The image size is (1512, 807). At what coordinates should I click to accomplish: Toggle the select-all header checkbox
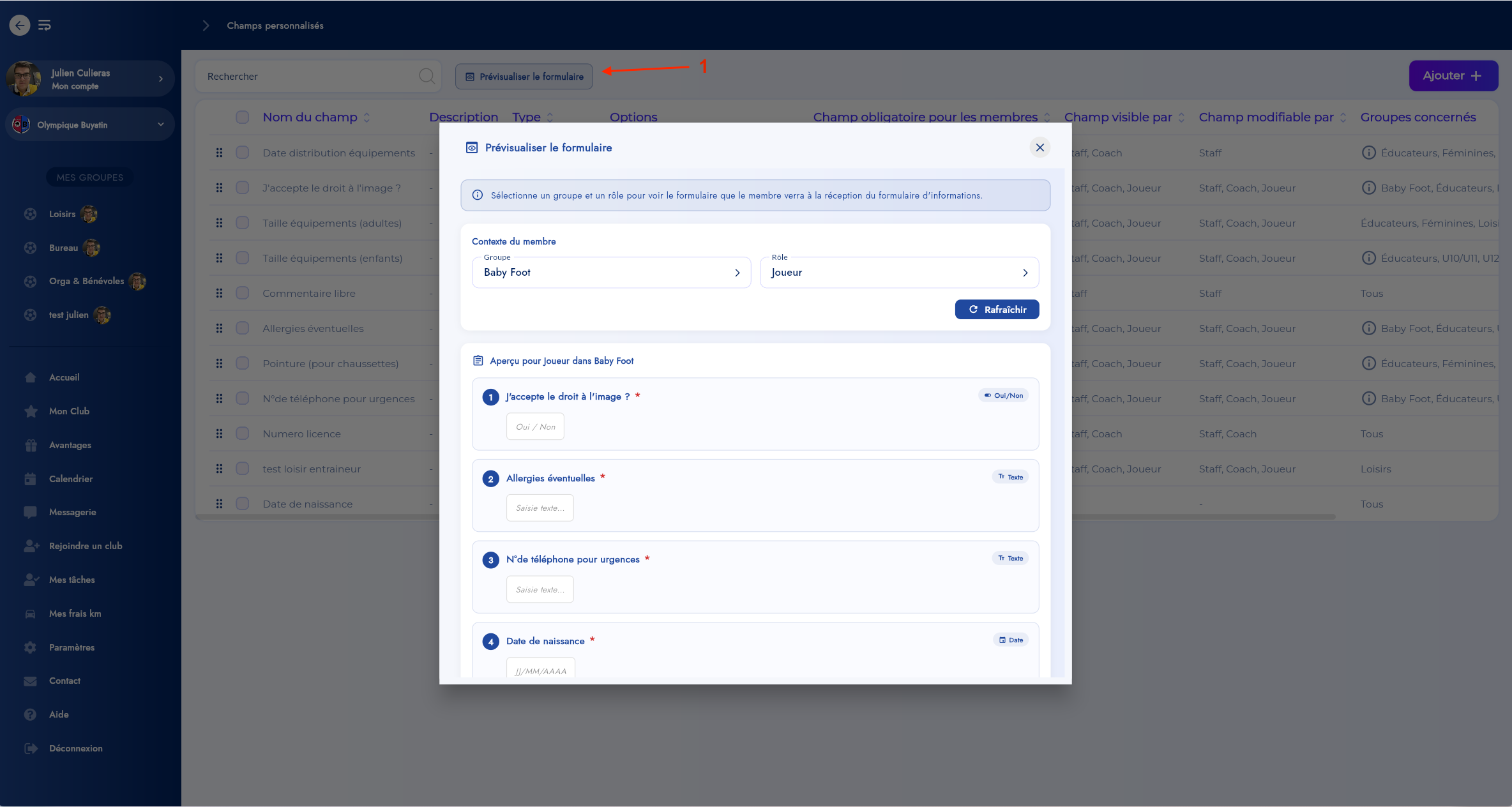[242, 117]
